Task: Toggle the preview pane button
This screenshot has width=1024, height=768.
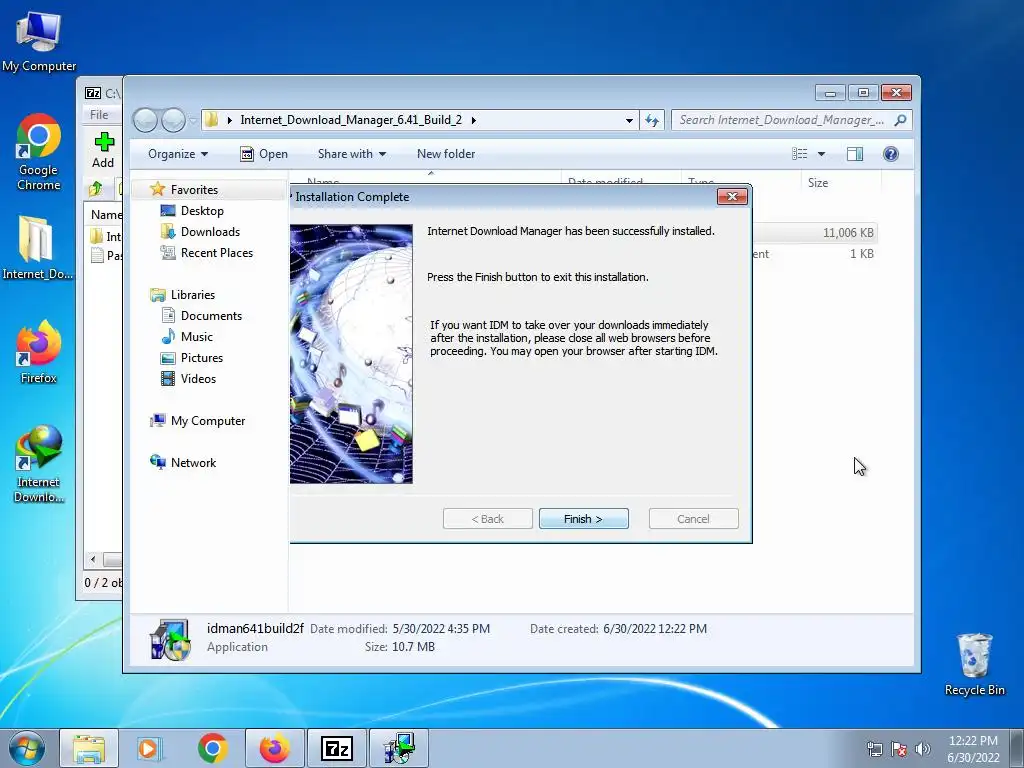Action: click(x=854, y=154)
